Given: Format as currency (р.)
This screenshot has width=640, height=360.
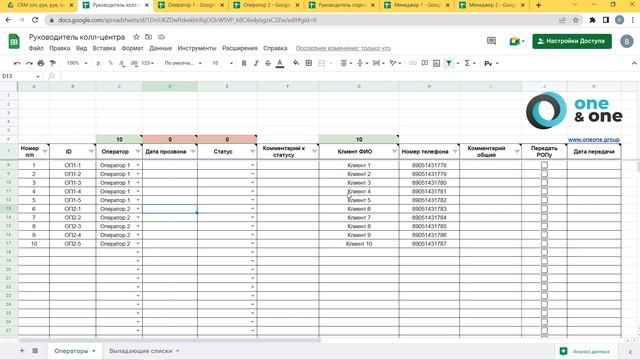Looking at the screenshot, I should pyautogui.click(x=99, y=63).
